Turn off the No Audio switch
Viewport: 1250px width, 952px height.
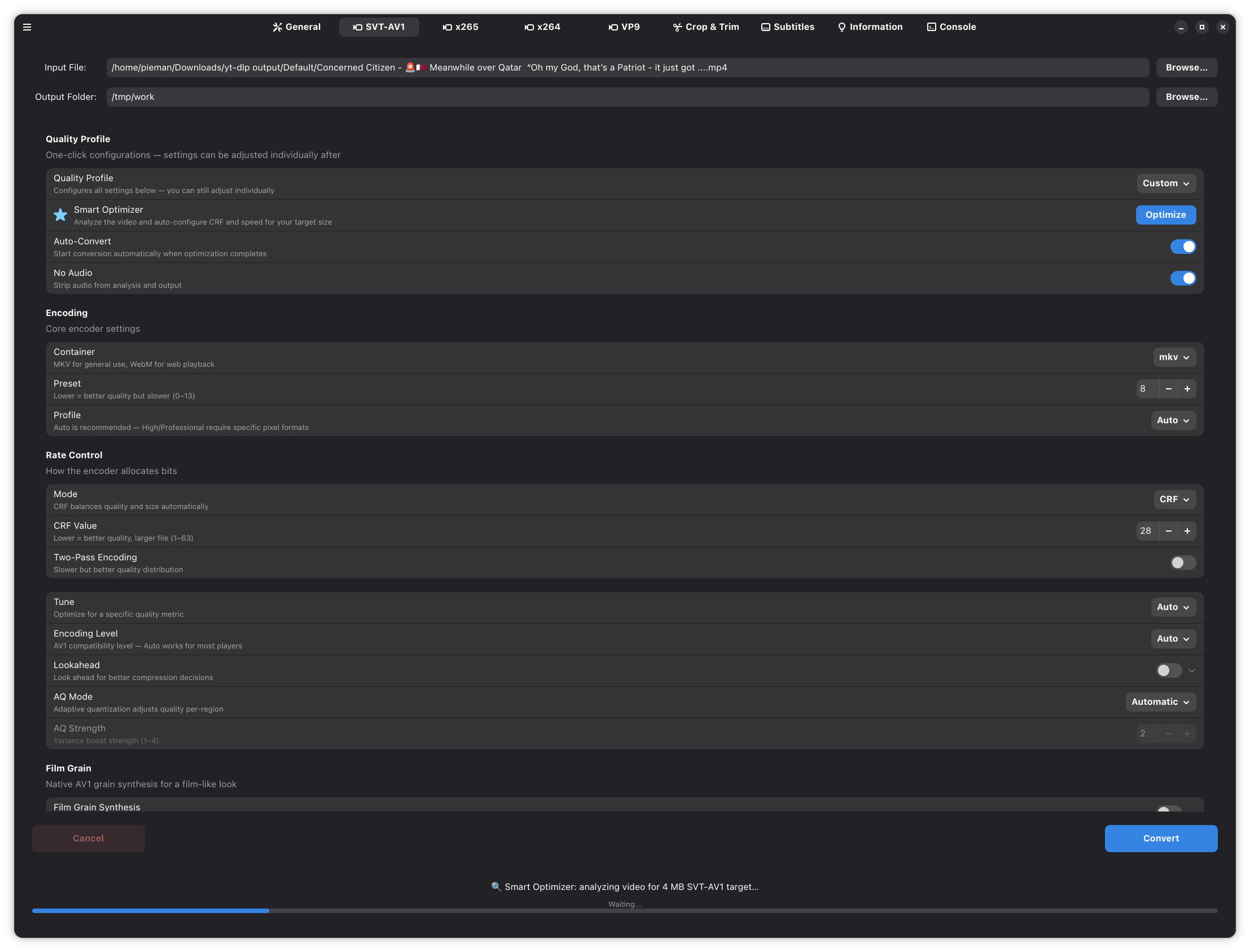(1183, 278)
